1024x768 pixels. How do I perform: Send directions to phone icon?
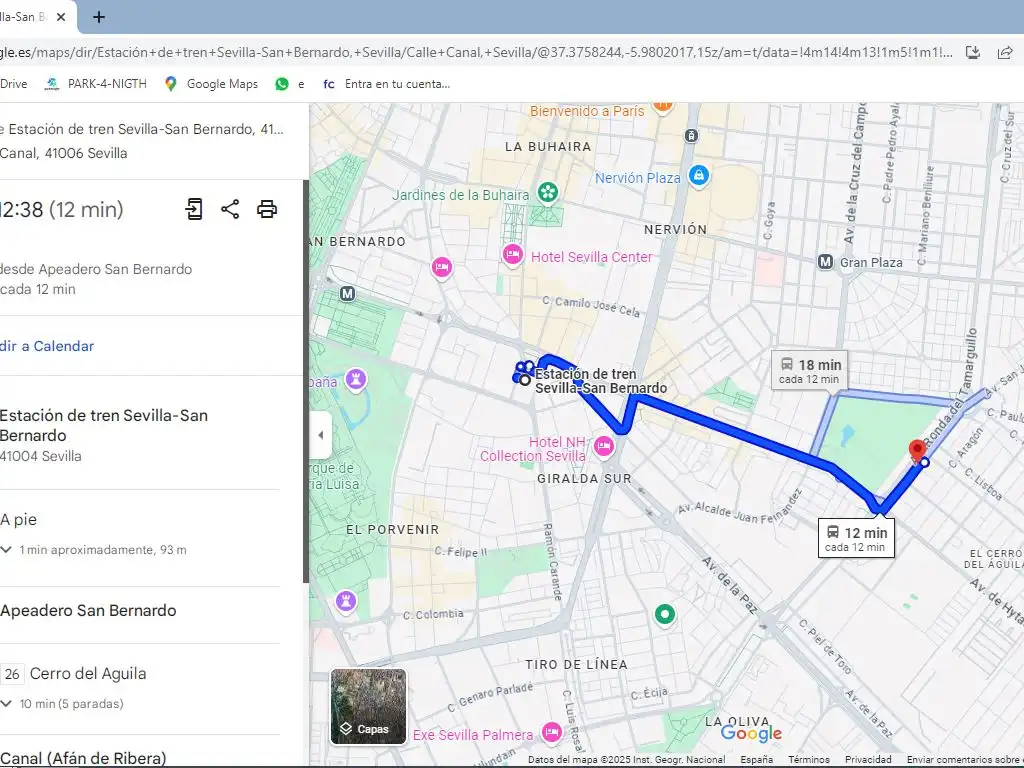pyautogui.click(x=194, y=209)
